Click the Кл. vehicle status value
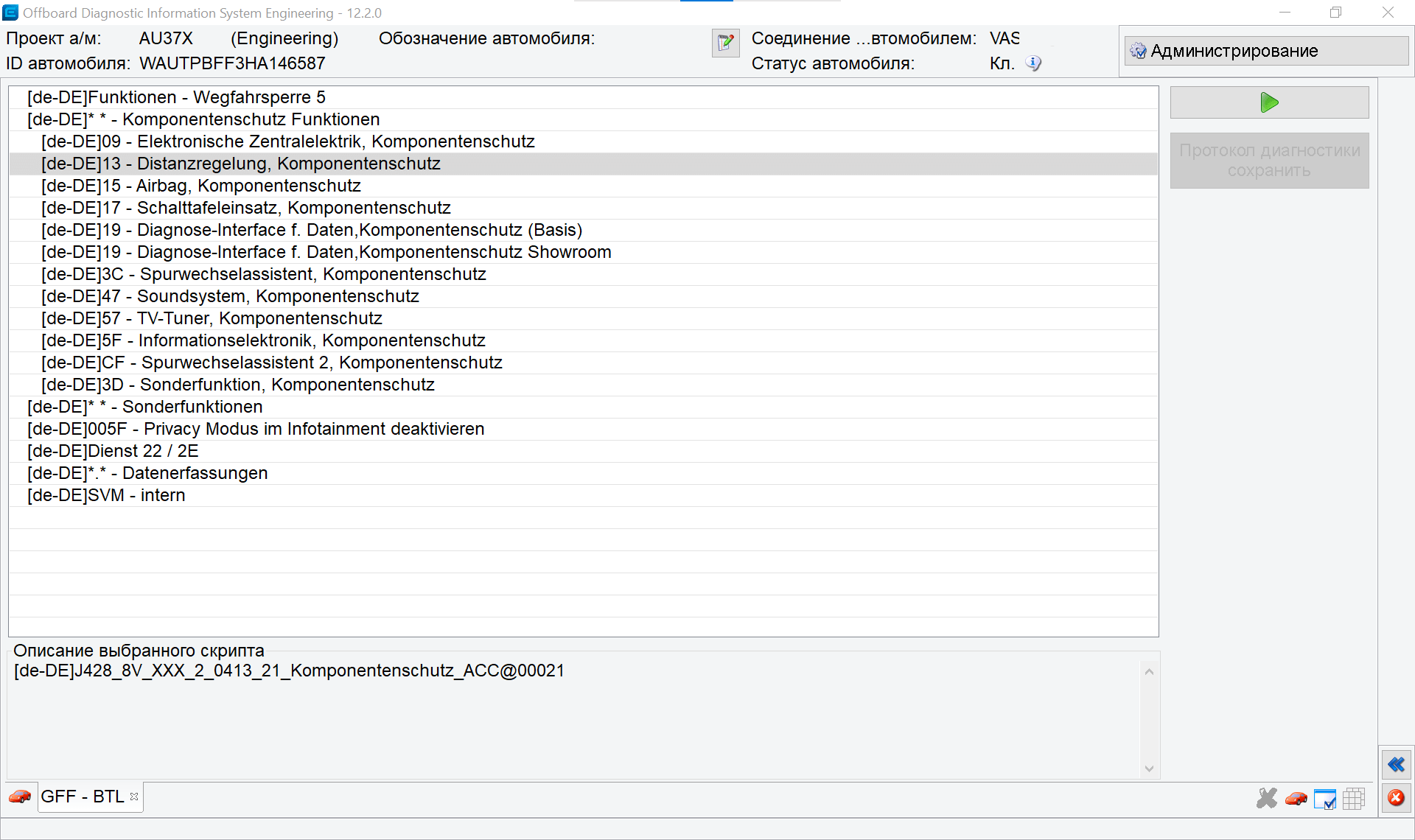1415x840 pixels. (x=1002, y=63)
